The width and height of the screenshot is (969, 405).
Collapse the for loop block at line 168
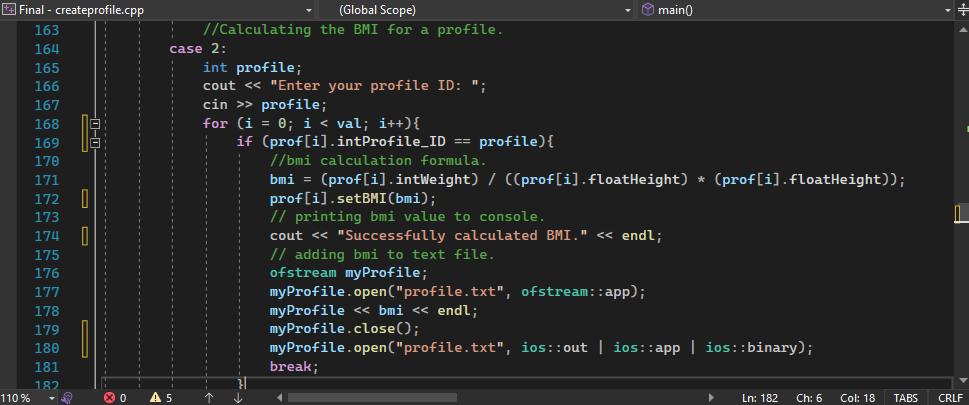(x=96, y=124)
